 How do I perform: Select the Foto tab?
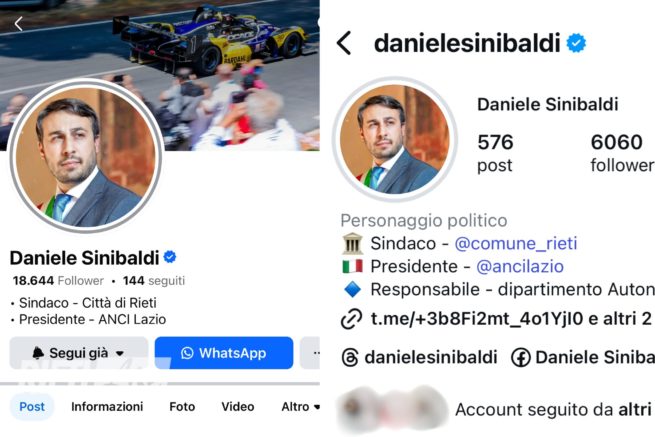[182, 407]
